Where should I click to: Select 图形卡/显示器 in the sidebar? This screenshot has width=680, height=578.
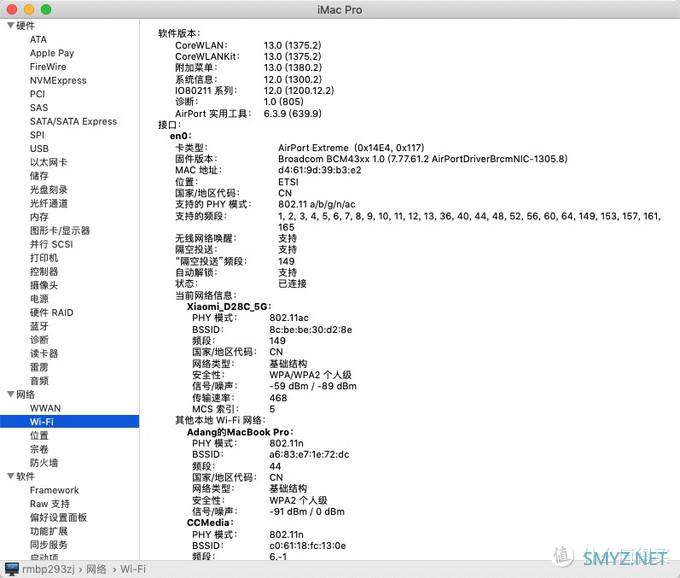(60, 230)
